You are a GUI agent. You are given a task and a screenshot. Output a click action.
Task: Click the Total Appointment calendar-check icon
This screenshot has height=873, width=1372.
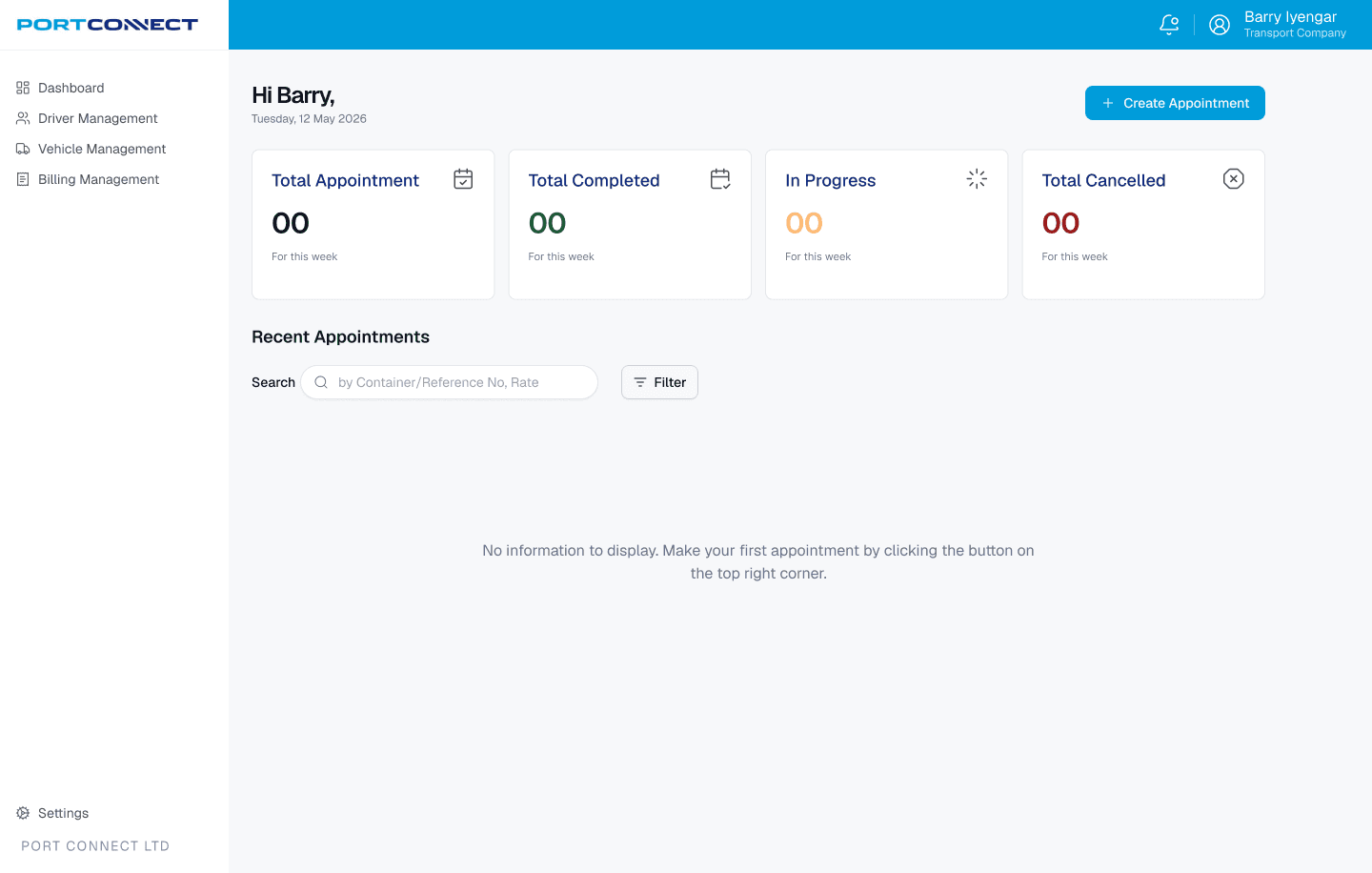point(463,179)
